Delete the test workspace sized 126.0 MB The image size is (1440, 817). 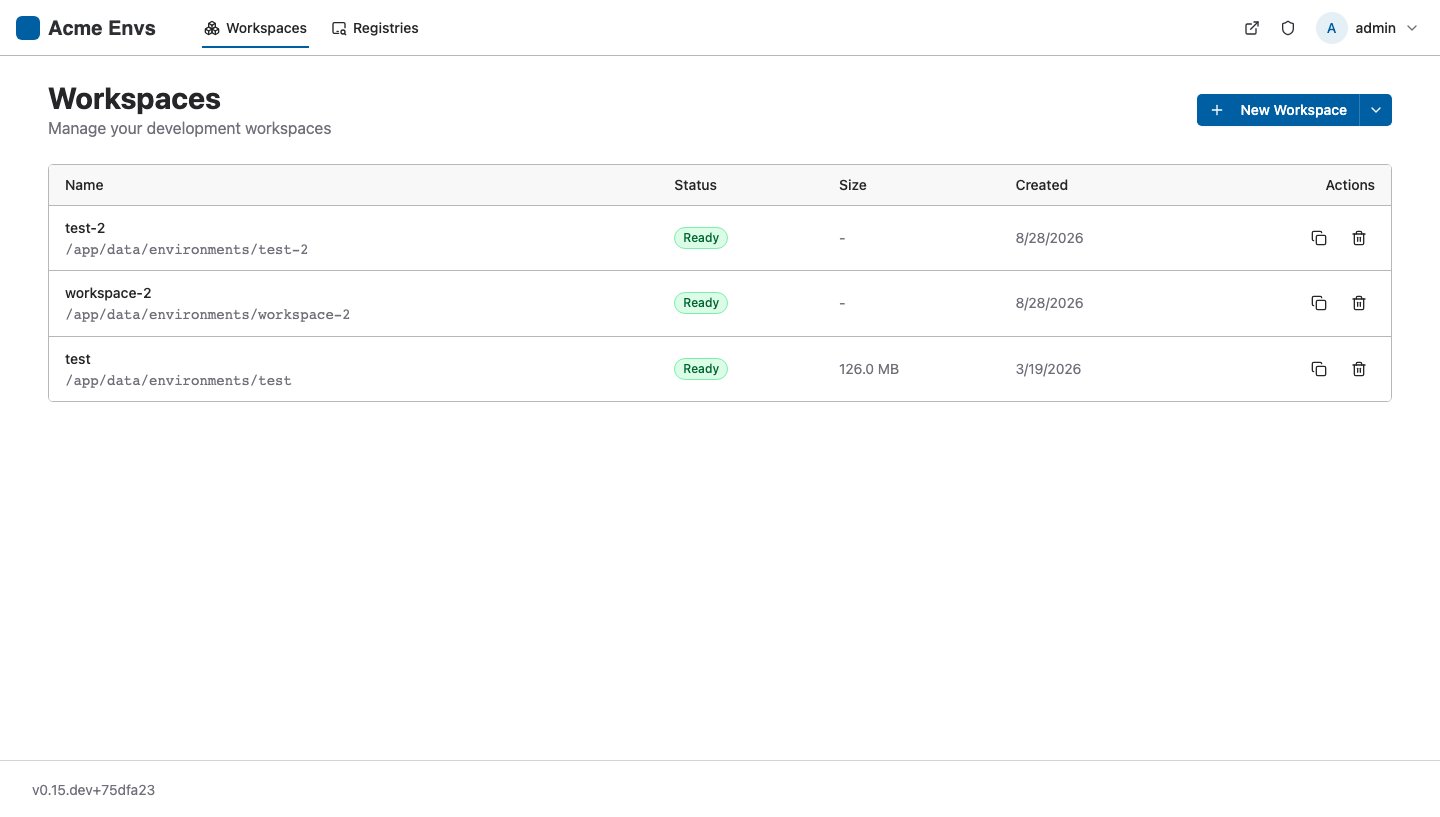[1359, 369]
